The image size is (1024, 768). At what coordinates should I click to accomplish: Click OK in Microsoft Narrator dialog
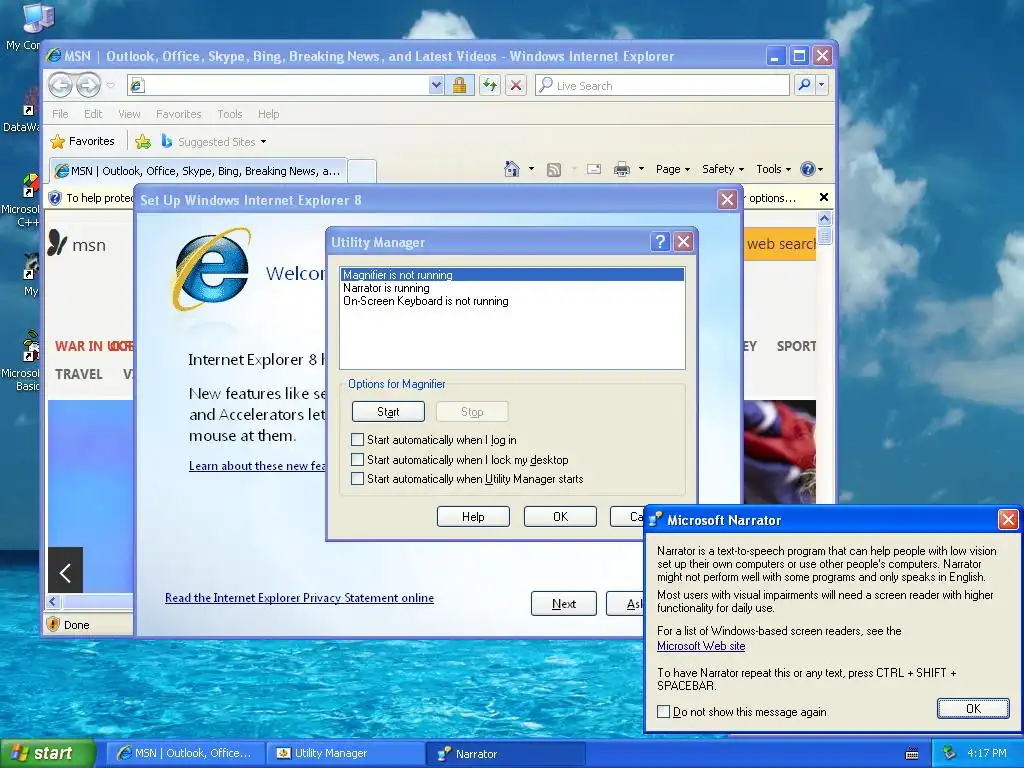(x=973, y=709)
